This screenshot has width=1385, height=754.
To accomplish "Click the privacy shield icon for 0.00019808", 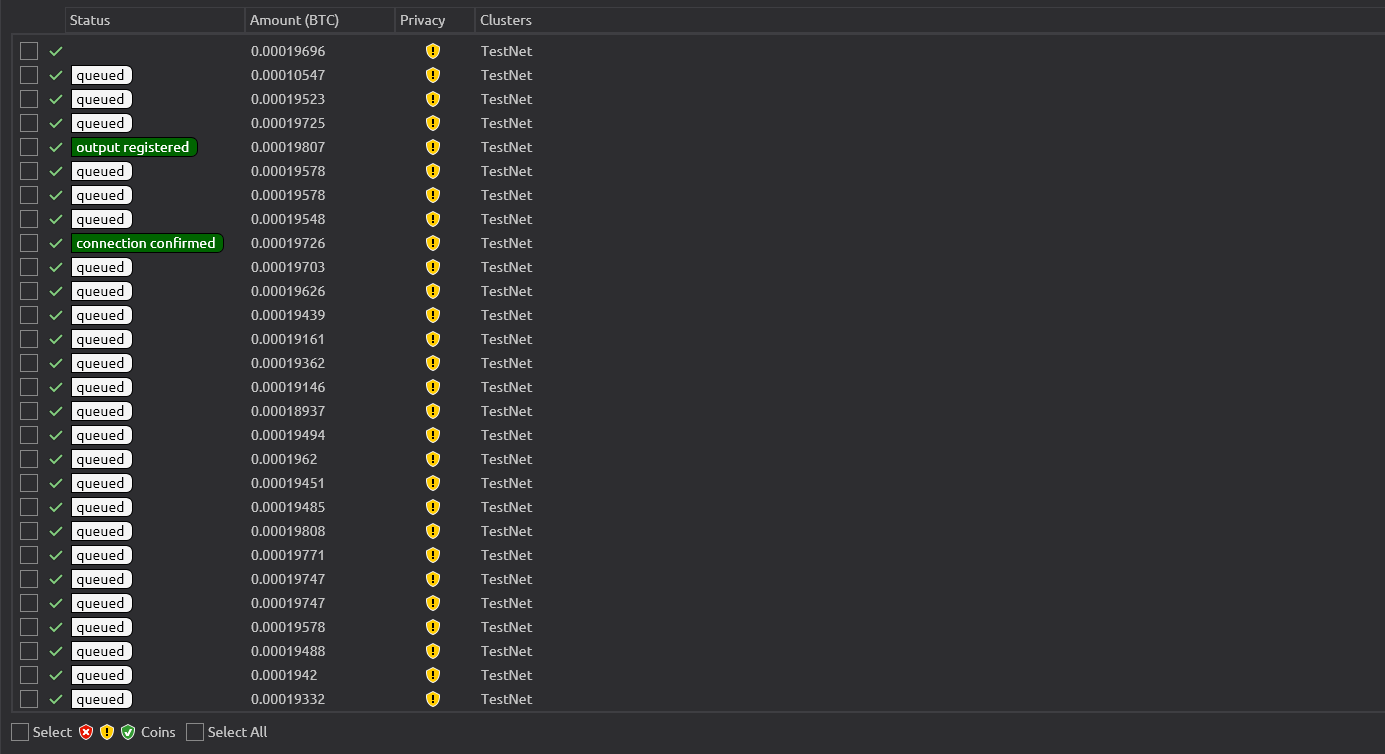I will point(433,531).
